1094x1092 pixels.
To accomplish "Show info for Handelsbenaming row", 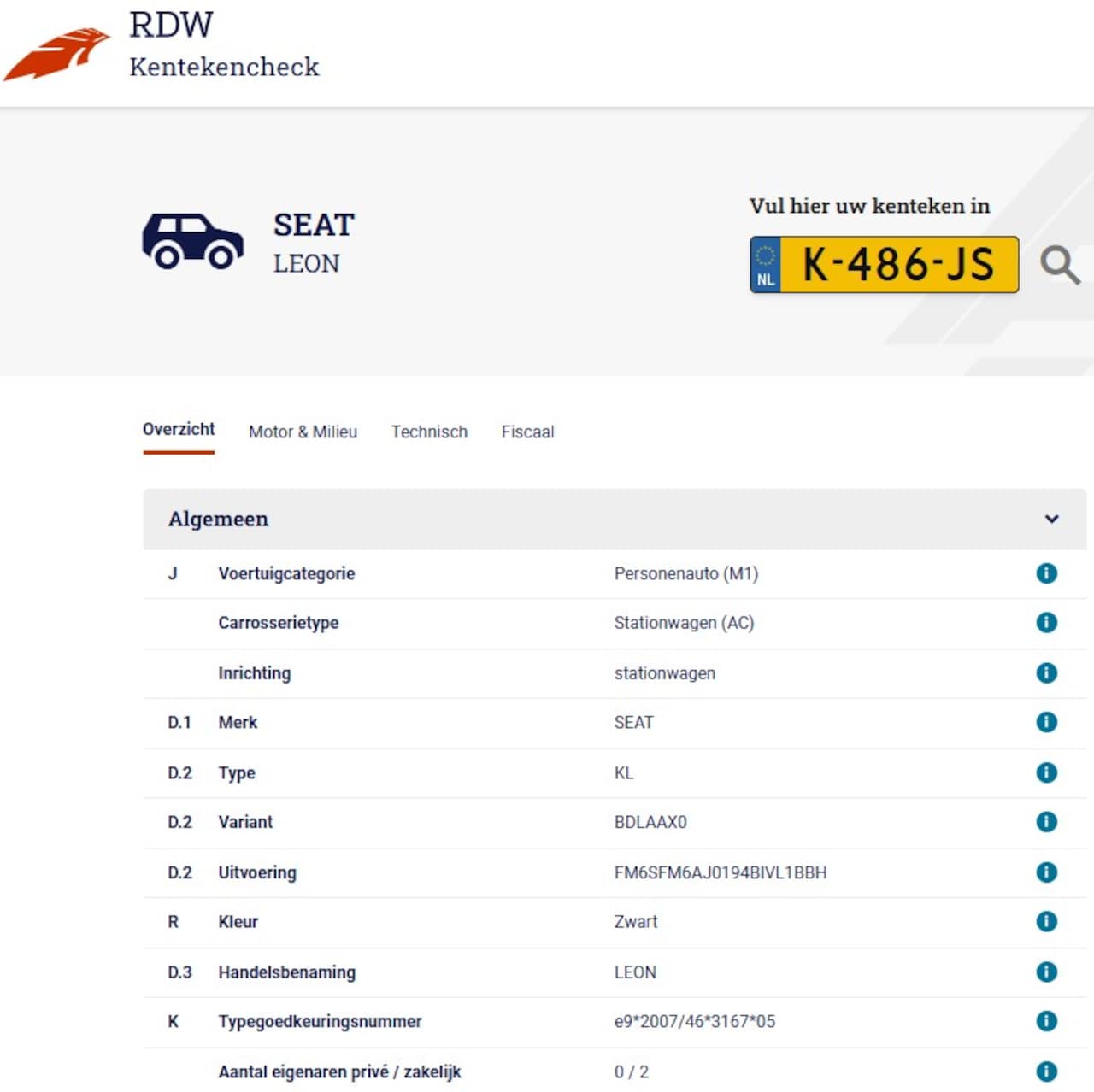I will pos(1046,972).
